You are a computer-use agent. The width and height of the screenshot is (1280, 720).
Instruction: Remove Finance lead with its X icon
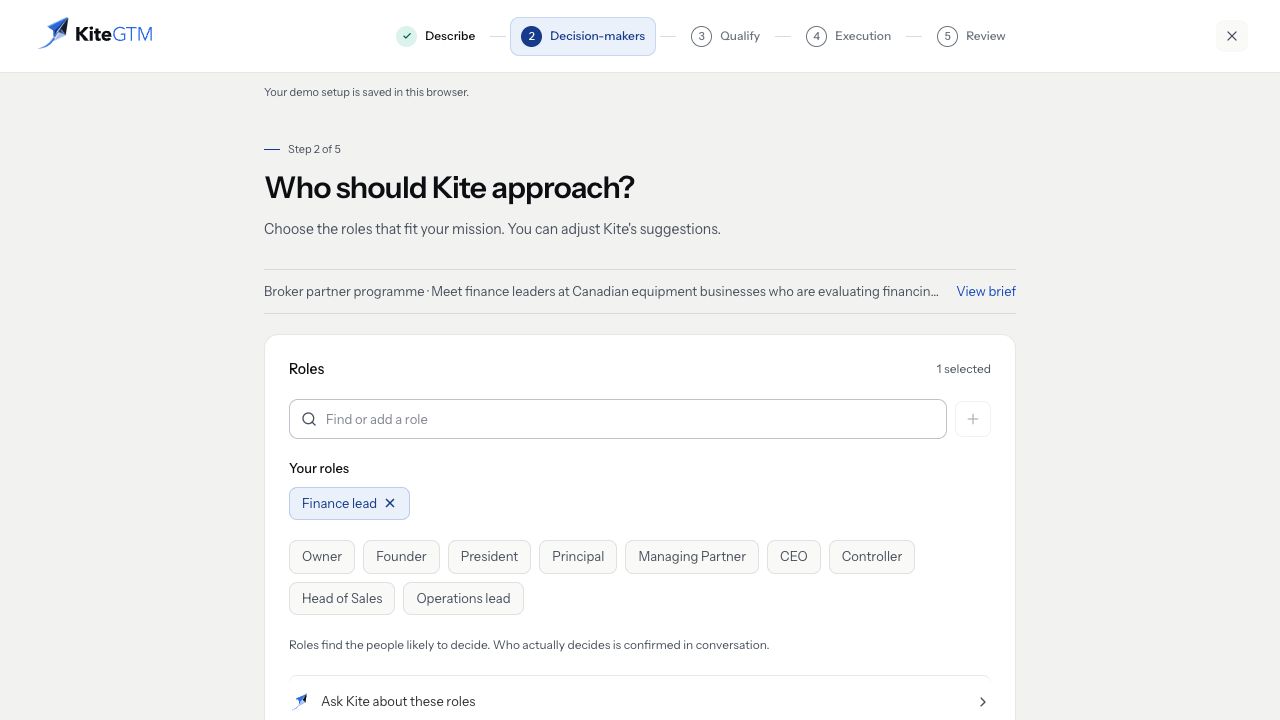click(x=390, y=503)
